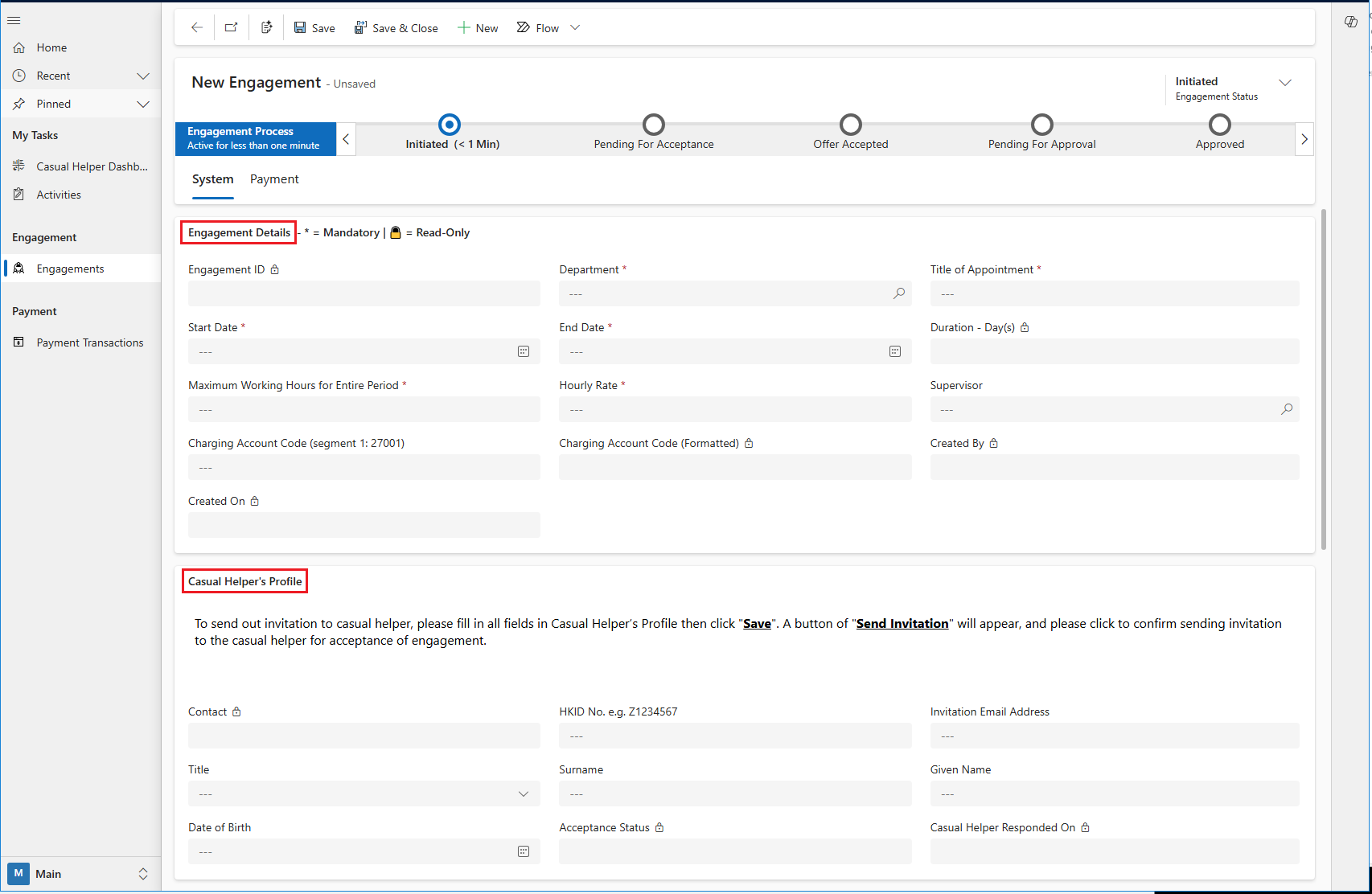Switch to the Payment tab
Image resolution: width=1372 pixels, height=894 pixels.
274,179
